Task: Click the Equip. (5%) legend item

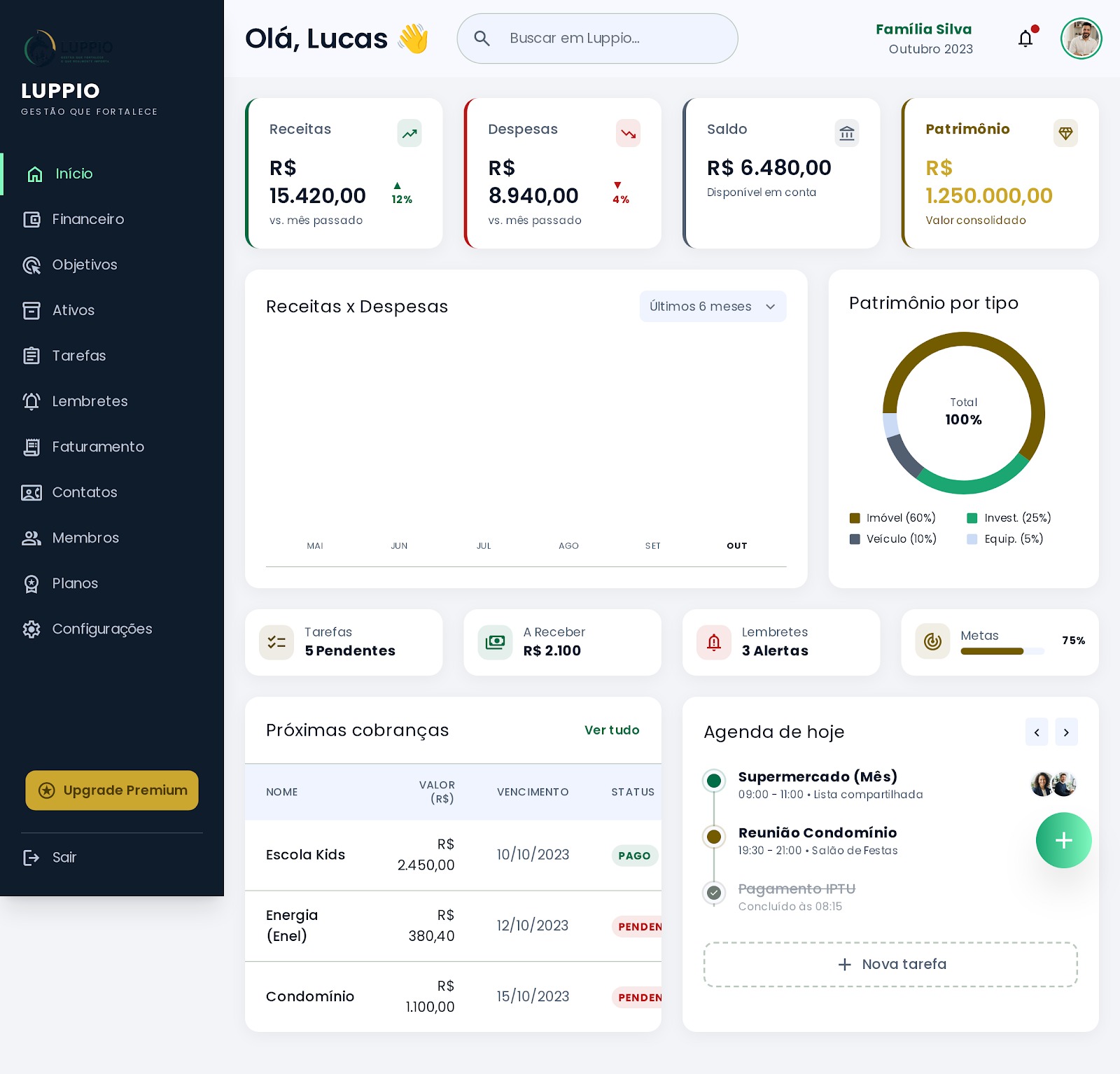Action: click(x=1005, y=539)
